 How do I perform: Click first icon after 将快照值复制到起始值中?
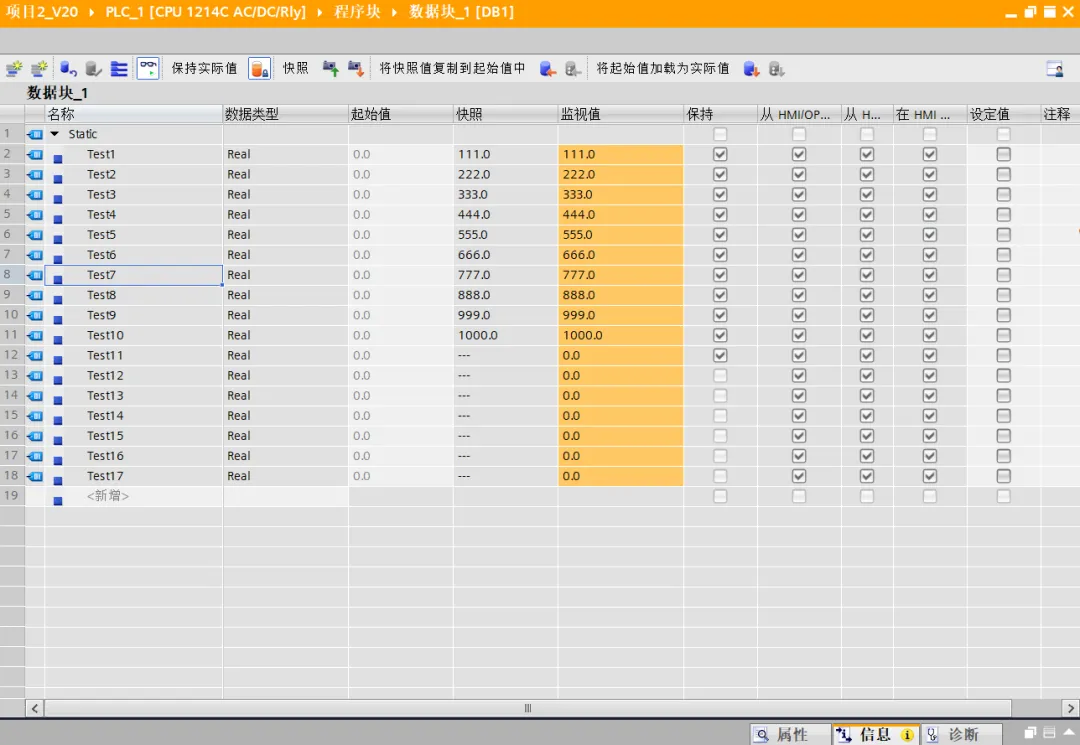click(x=548, y=68)
